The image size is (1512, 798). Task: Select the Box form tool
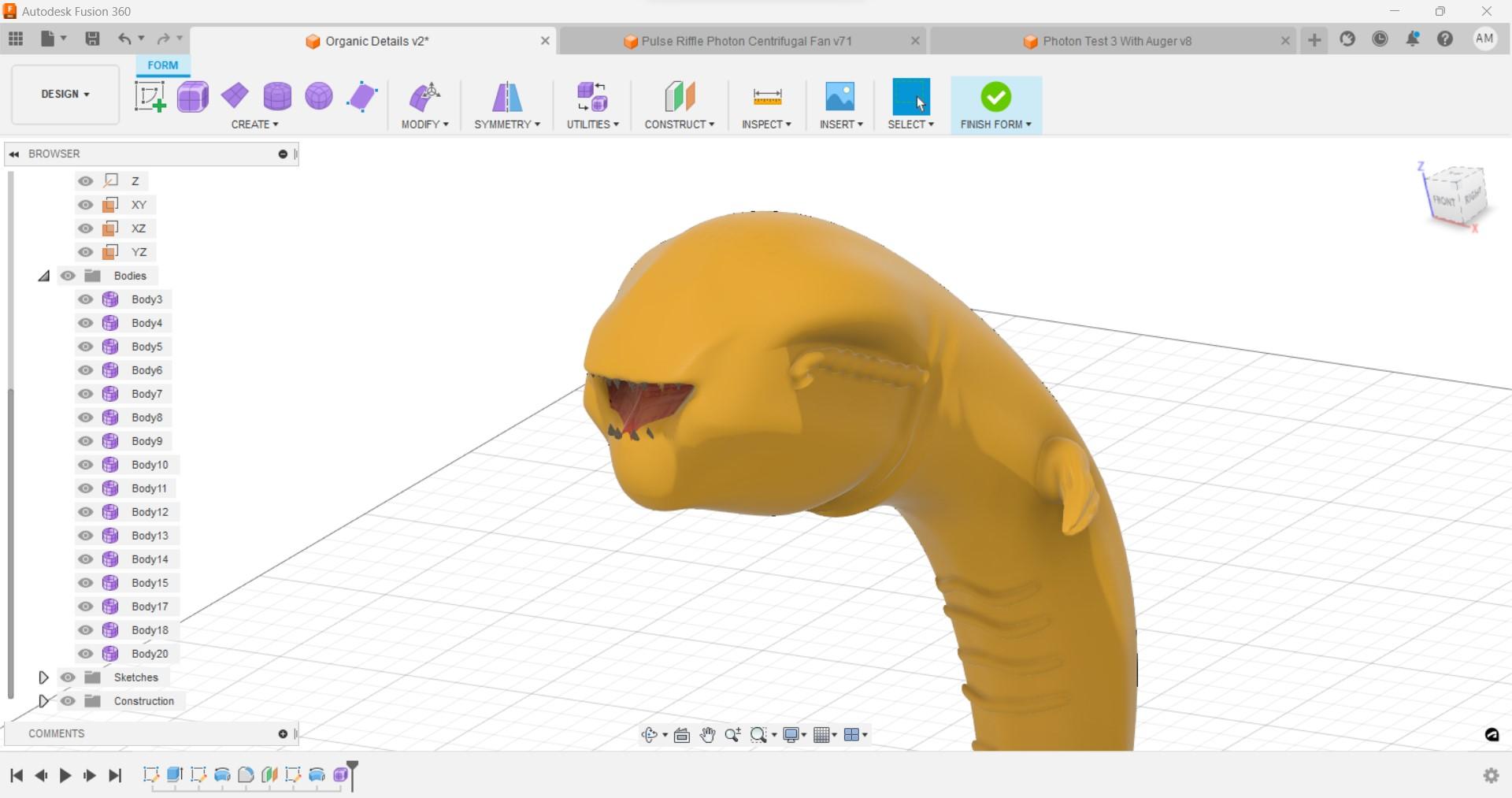pyautogui.click(x=193, y=96)
